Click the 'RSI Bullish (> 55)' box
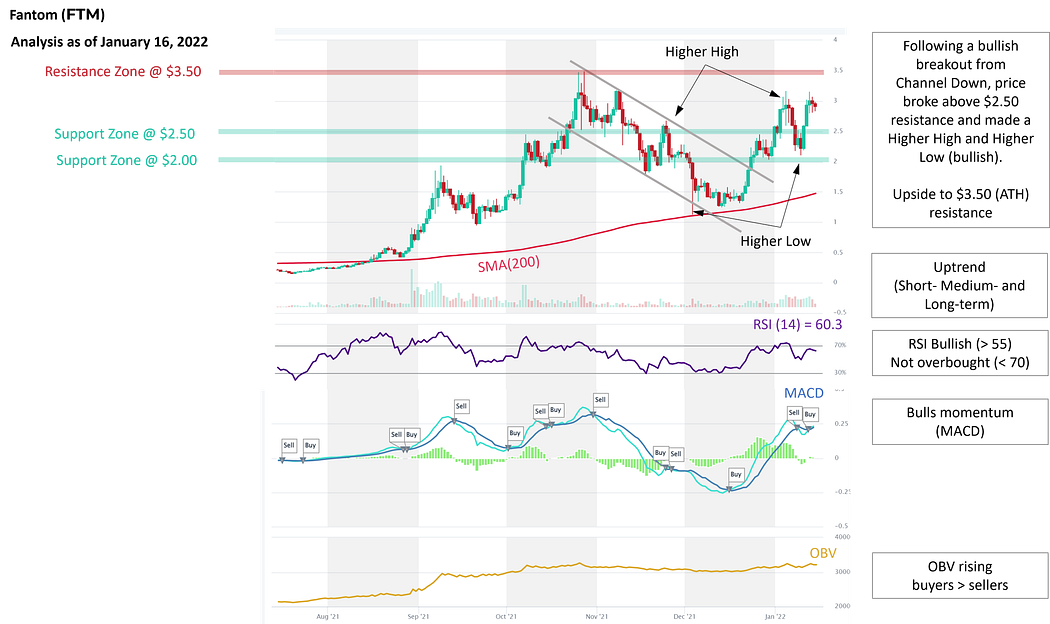The height and width of the screenshot is (624, 1050). coord(960,353)
